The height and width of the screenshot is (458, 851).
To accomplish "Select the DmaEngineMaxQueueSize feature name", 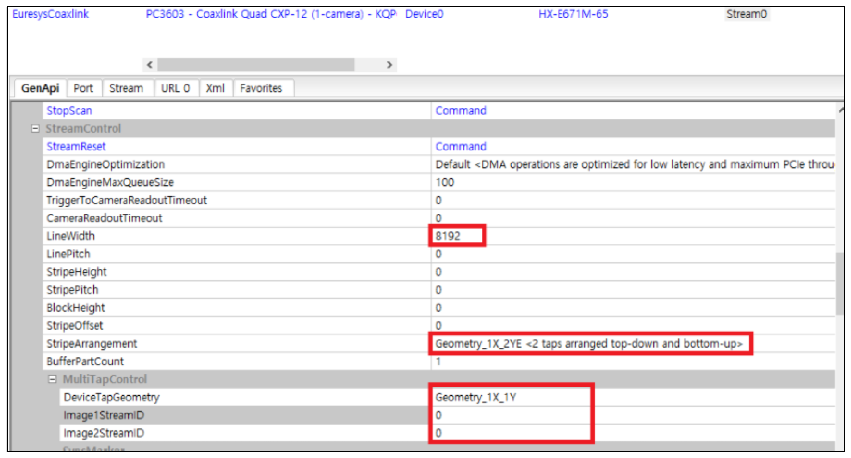I will pos(110,182).
